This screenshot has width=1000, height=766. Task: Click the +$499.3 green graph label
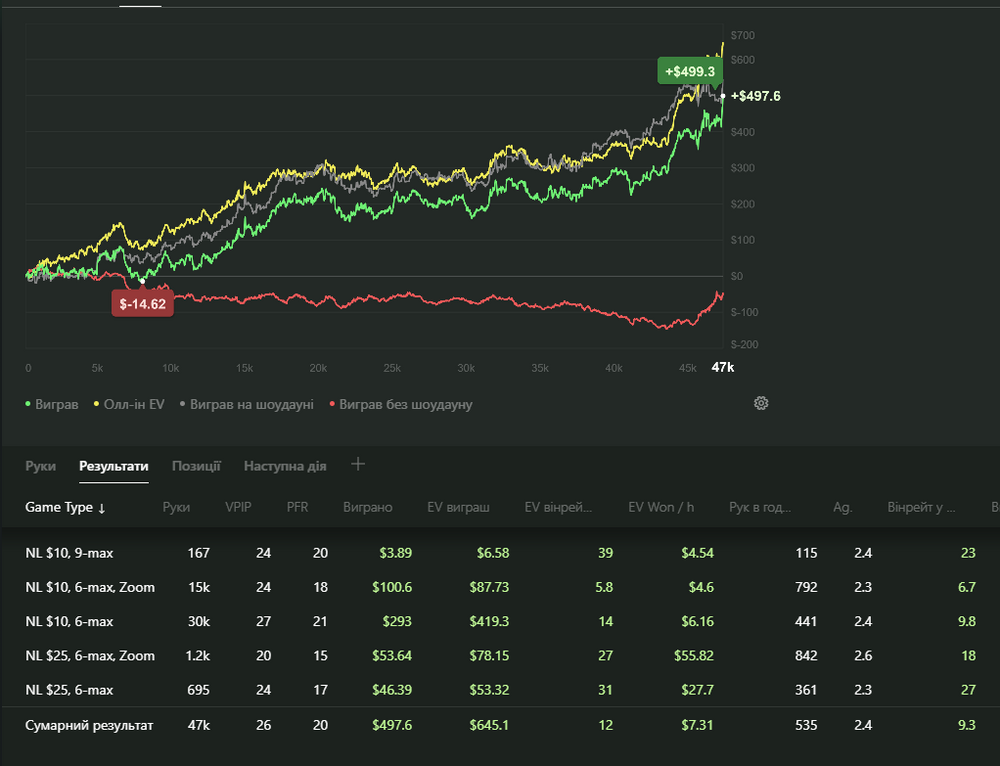689,72
